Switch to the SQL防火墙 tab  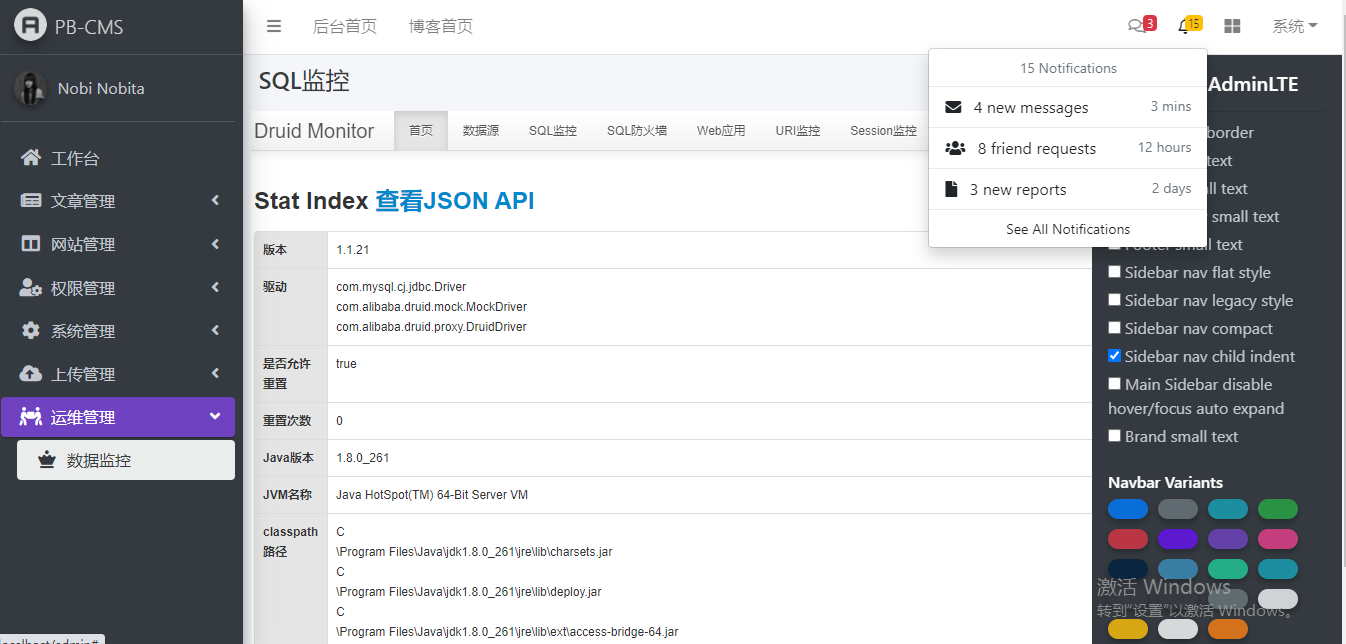tap(637, 131)
